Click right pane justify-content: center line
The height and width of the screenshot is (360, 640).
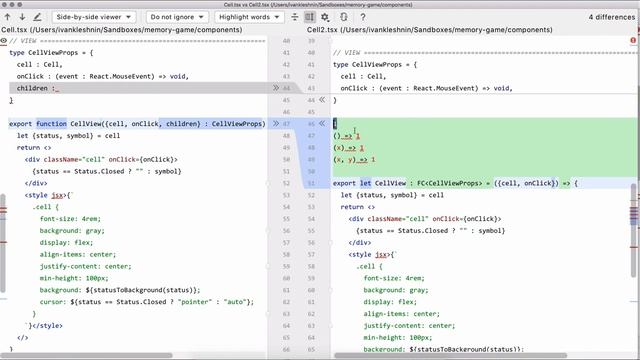tap(409, 326)
